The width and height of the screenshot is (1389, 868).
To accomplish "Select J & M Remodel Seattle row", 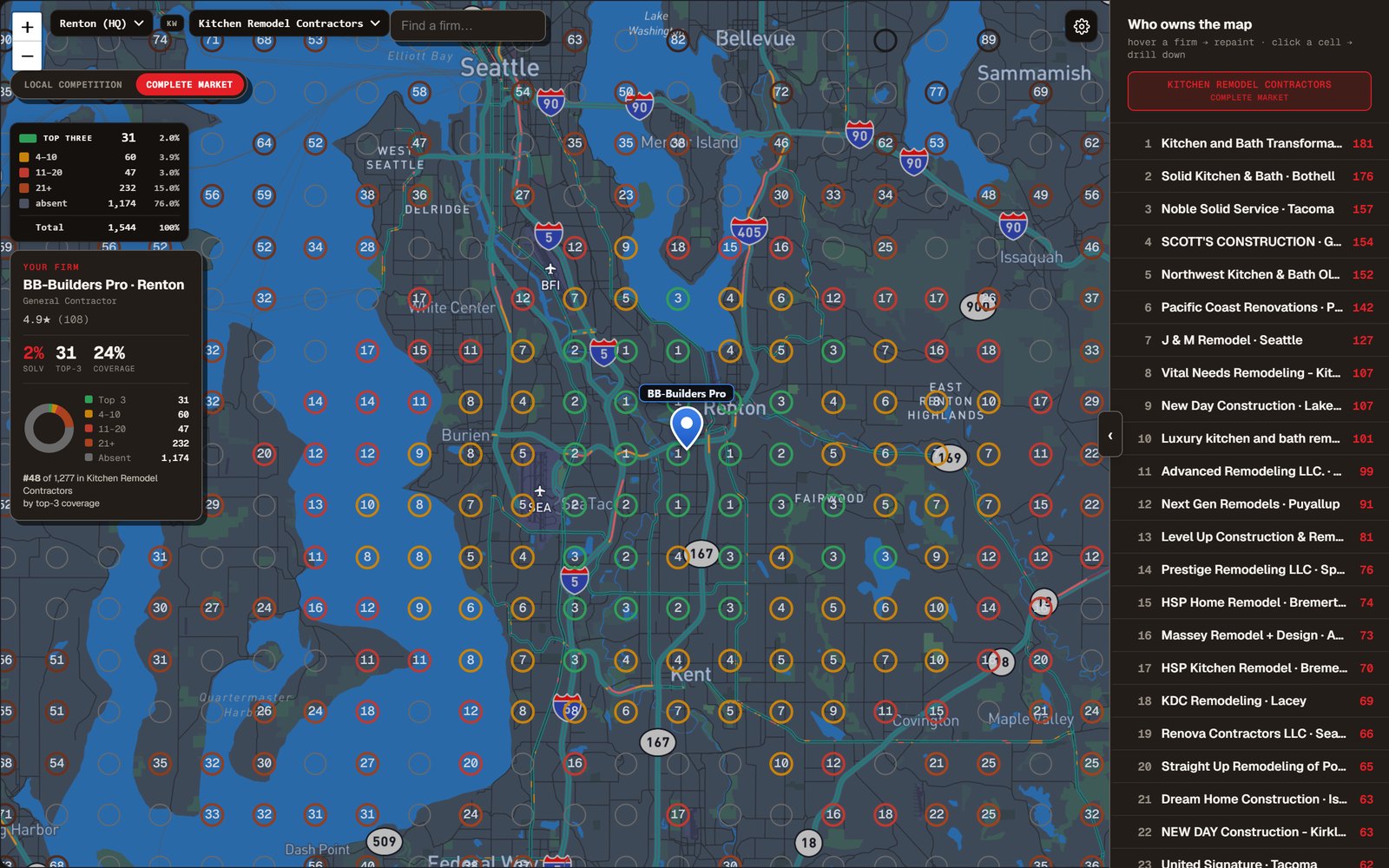I will (1250, 340).
